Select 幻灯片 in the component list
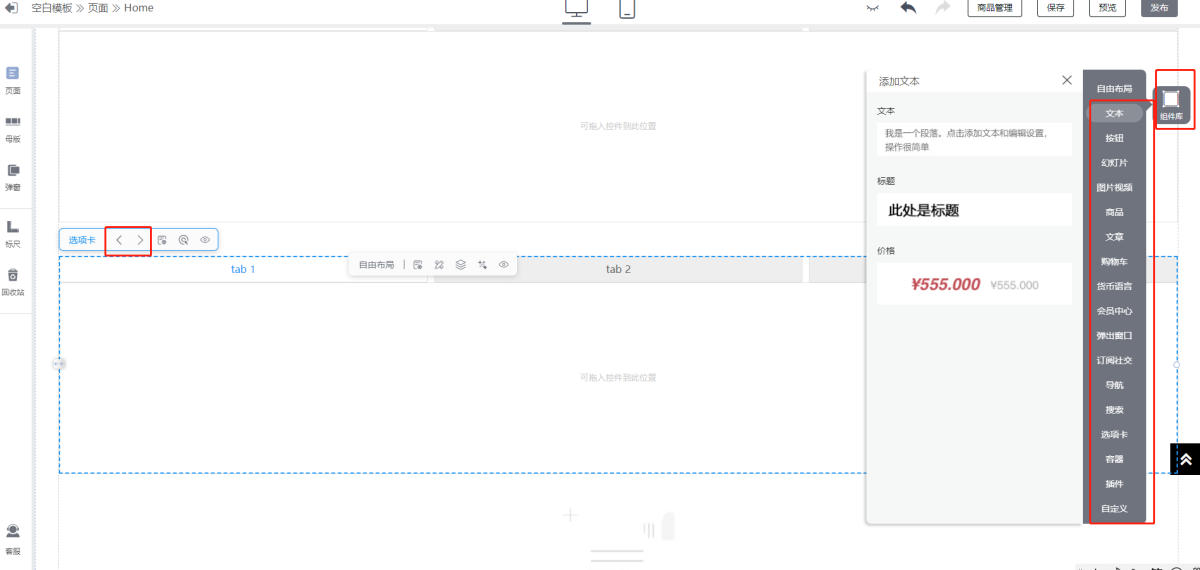 [1114, 163]
